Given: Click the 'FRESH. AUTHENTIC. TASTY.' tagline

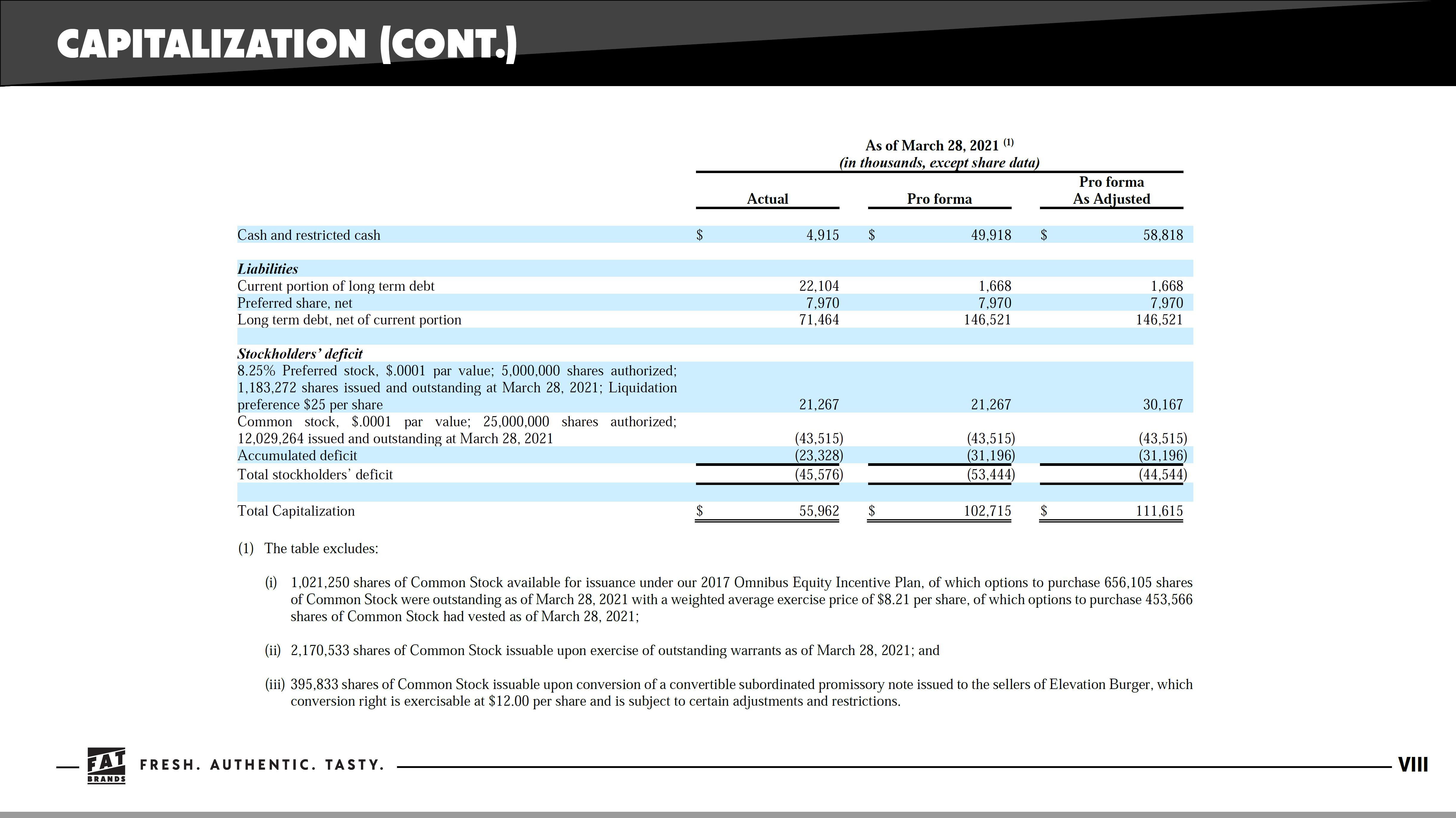Looking at the screenshot, I should click(262, 766).
